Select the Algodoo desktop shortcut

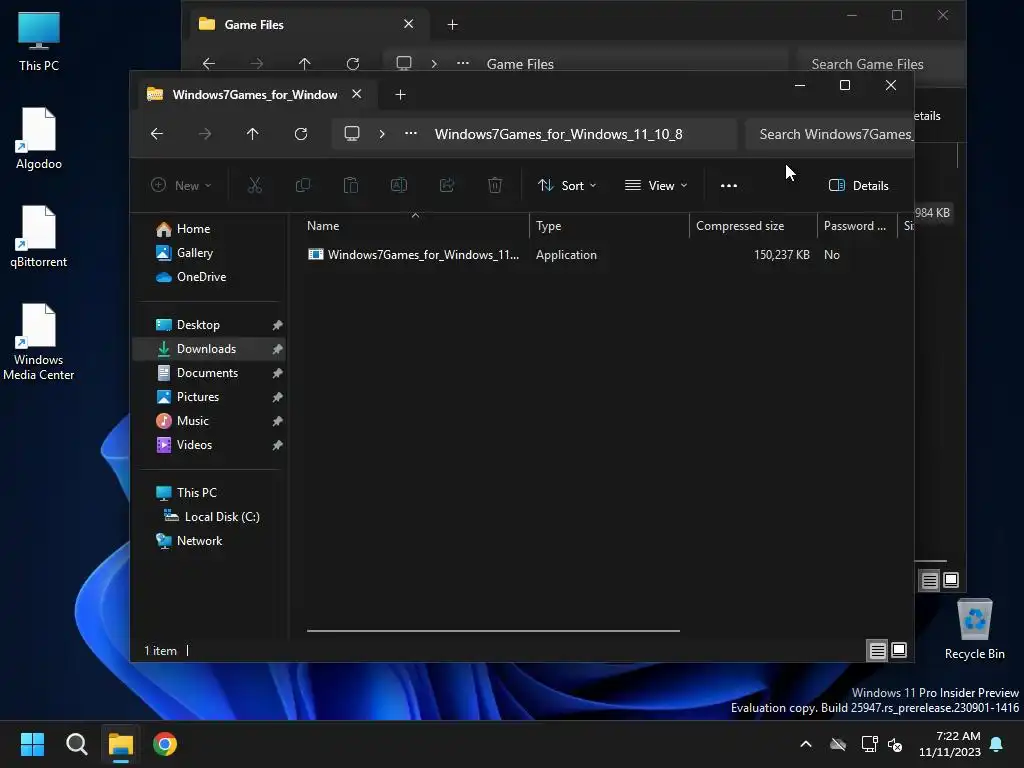[x=39, y=138]
